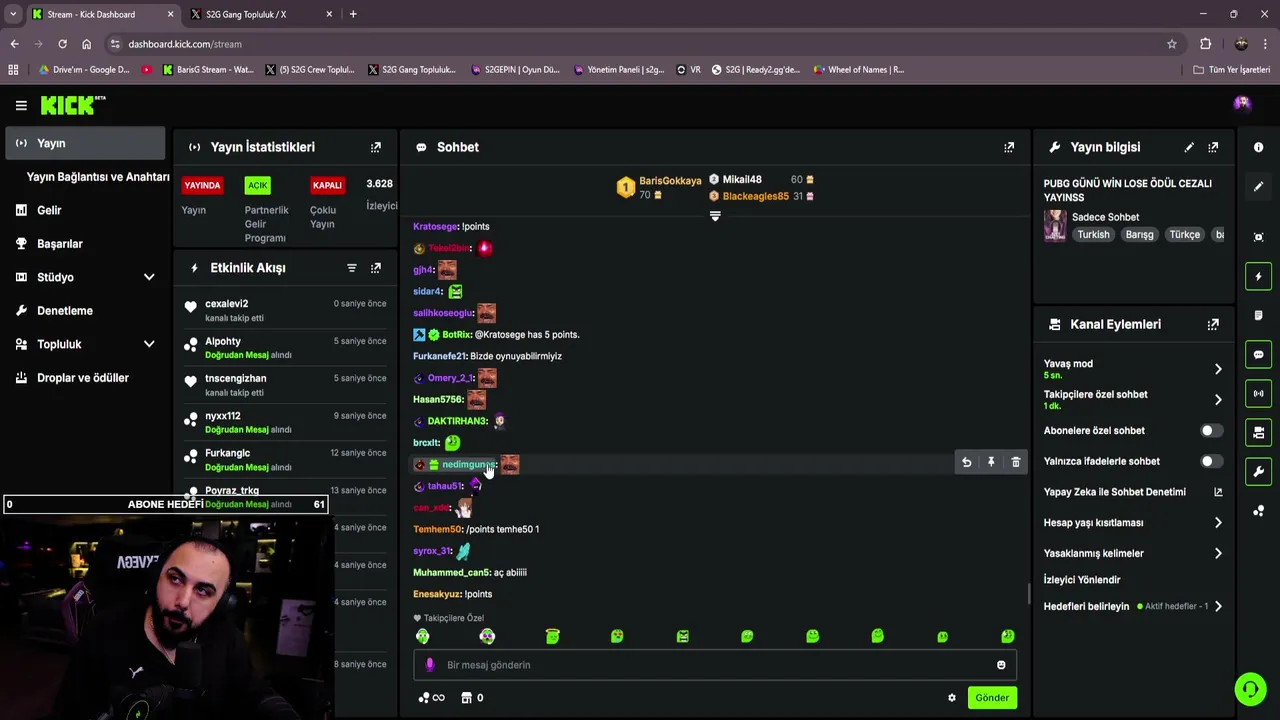
Task: Click the Bir mesaj gönderin input field
Action: click(x=715, y=665)
